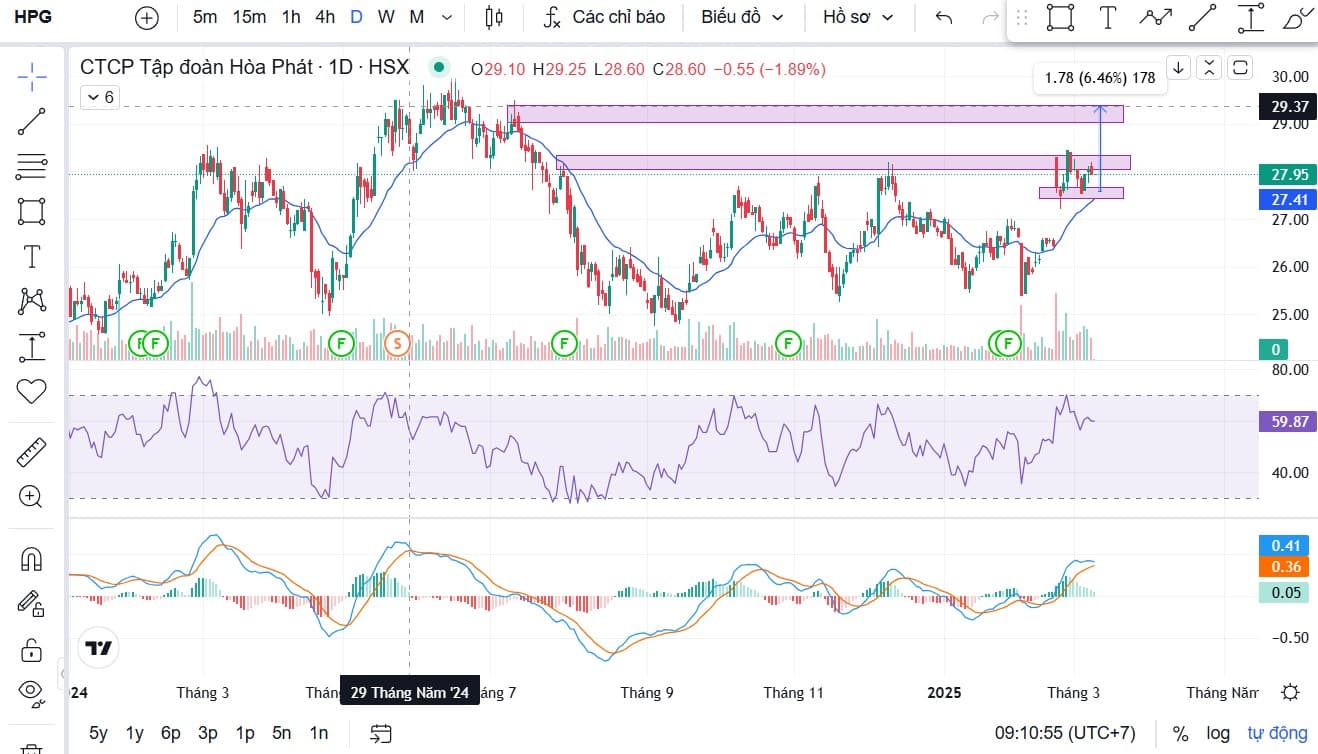
Task: Add to favorites with heart icon
Action: pyautogui.click(x=32, y=391)
